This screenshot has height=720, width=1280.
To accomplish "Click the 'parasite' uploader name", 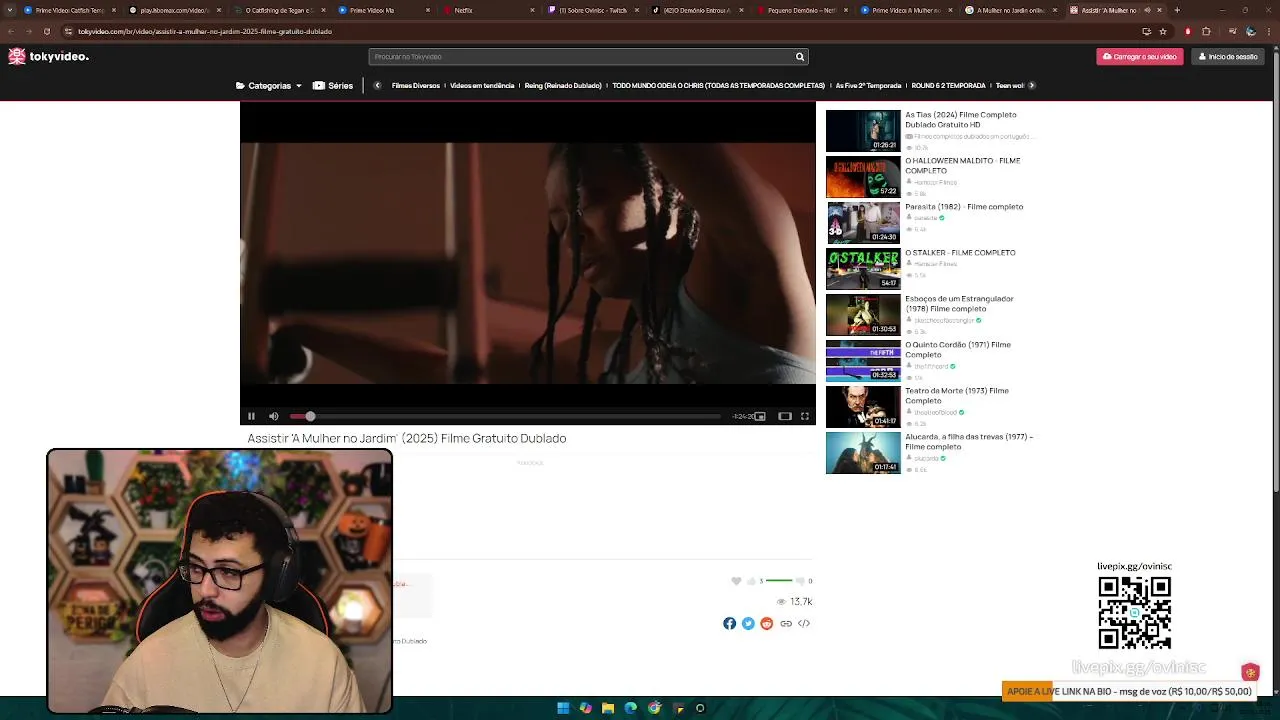I will click(926, 218).
